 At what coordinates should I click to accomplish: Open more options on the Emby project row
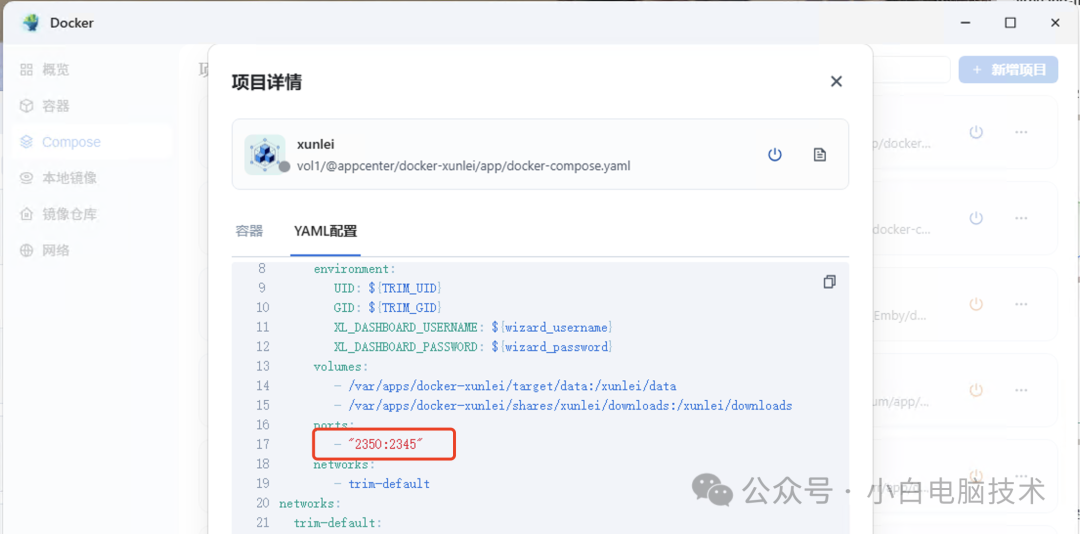click(1021, 304)
